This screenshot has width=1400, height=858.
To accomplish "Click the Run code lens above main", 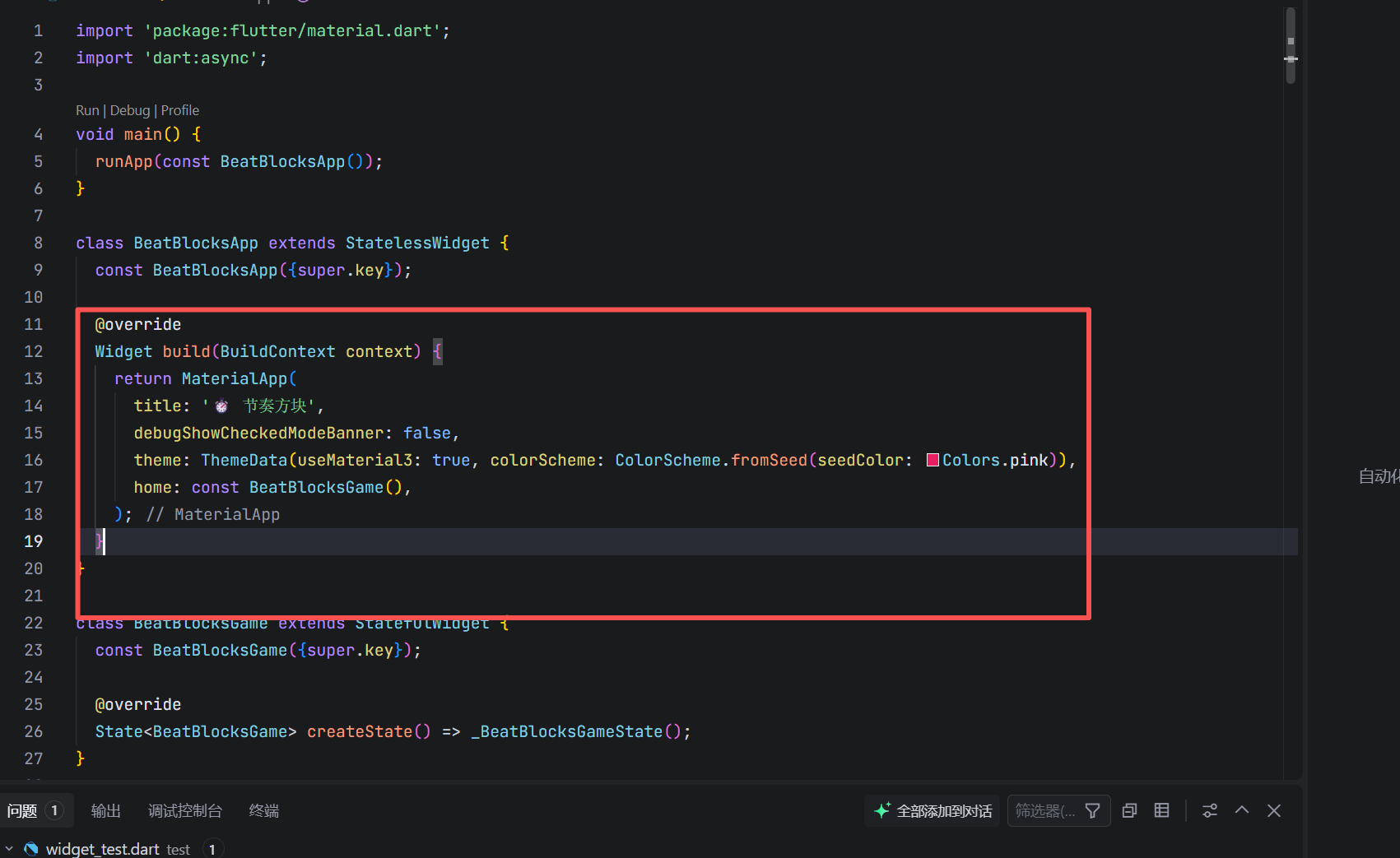I will 87,110.
